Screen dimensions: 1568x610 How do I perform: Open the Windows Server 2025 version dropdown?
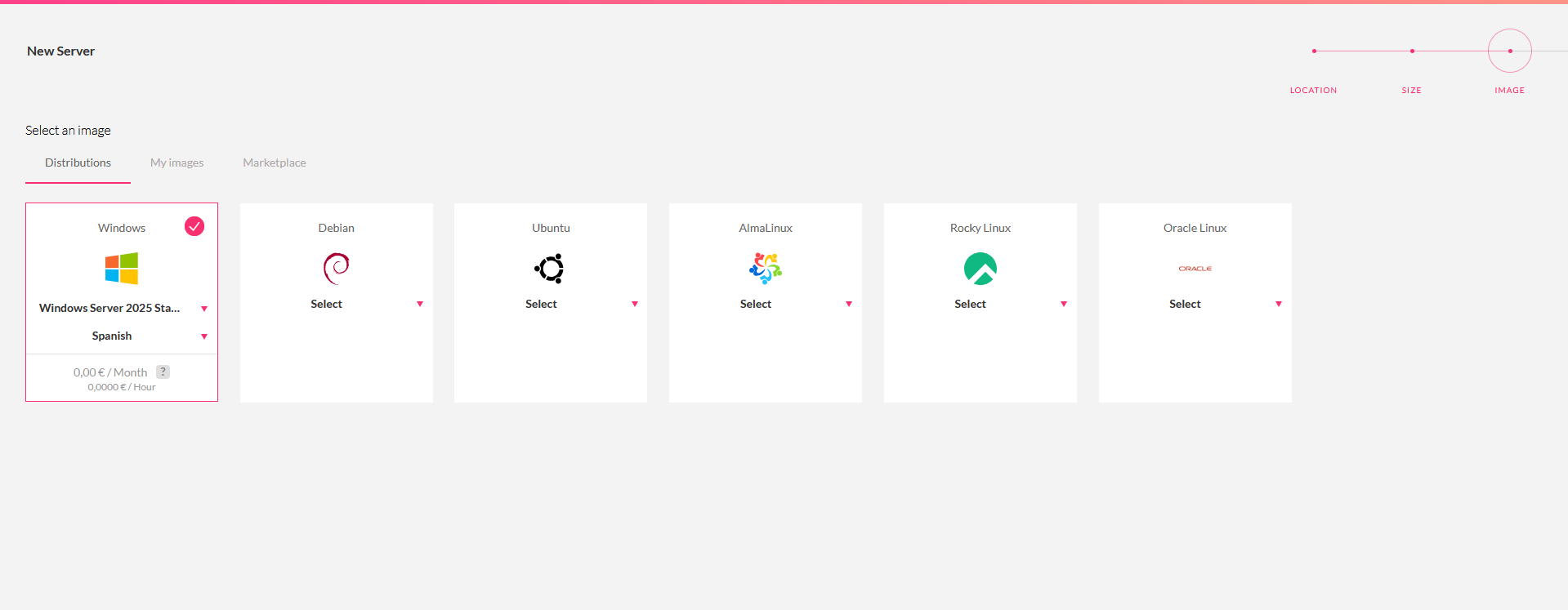click(x=122, y=308)
